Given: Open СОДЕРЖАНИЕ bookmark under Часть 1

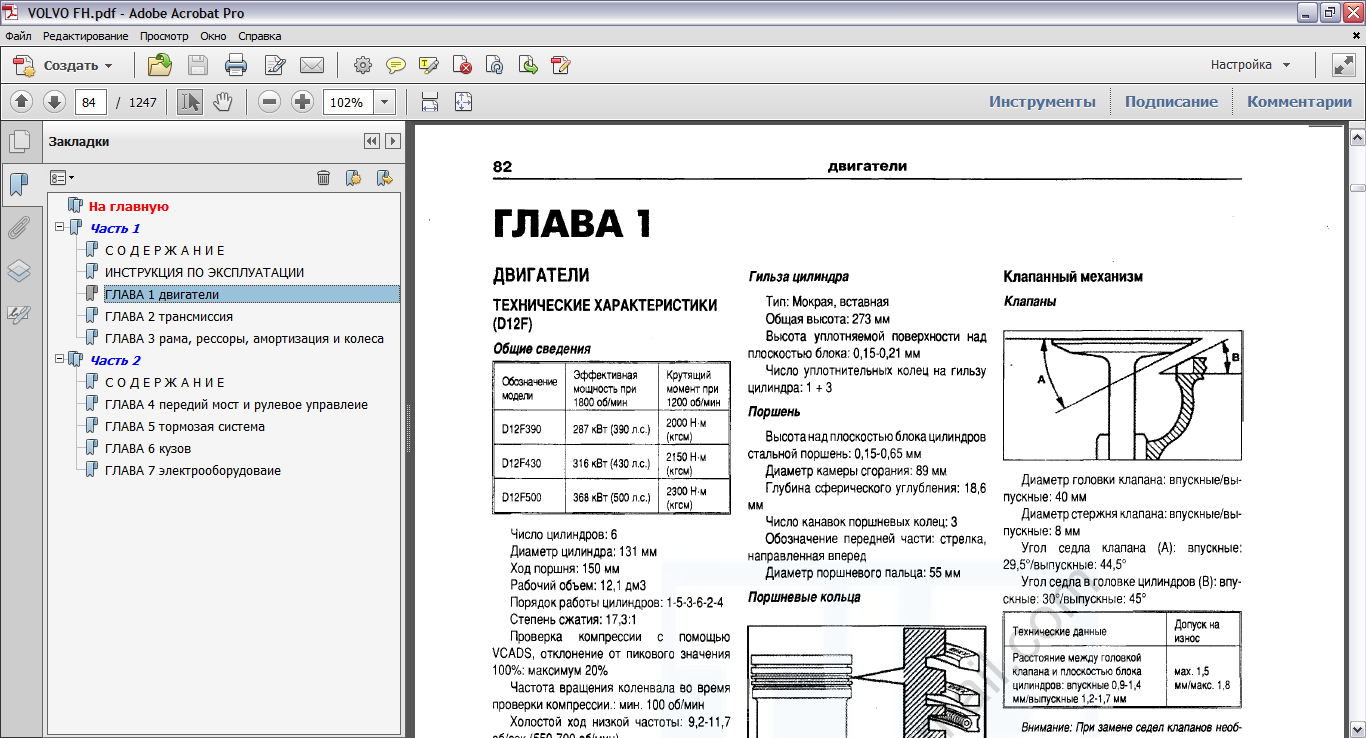Looking at the screenshot, I should 165,250.
